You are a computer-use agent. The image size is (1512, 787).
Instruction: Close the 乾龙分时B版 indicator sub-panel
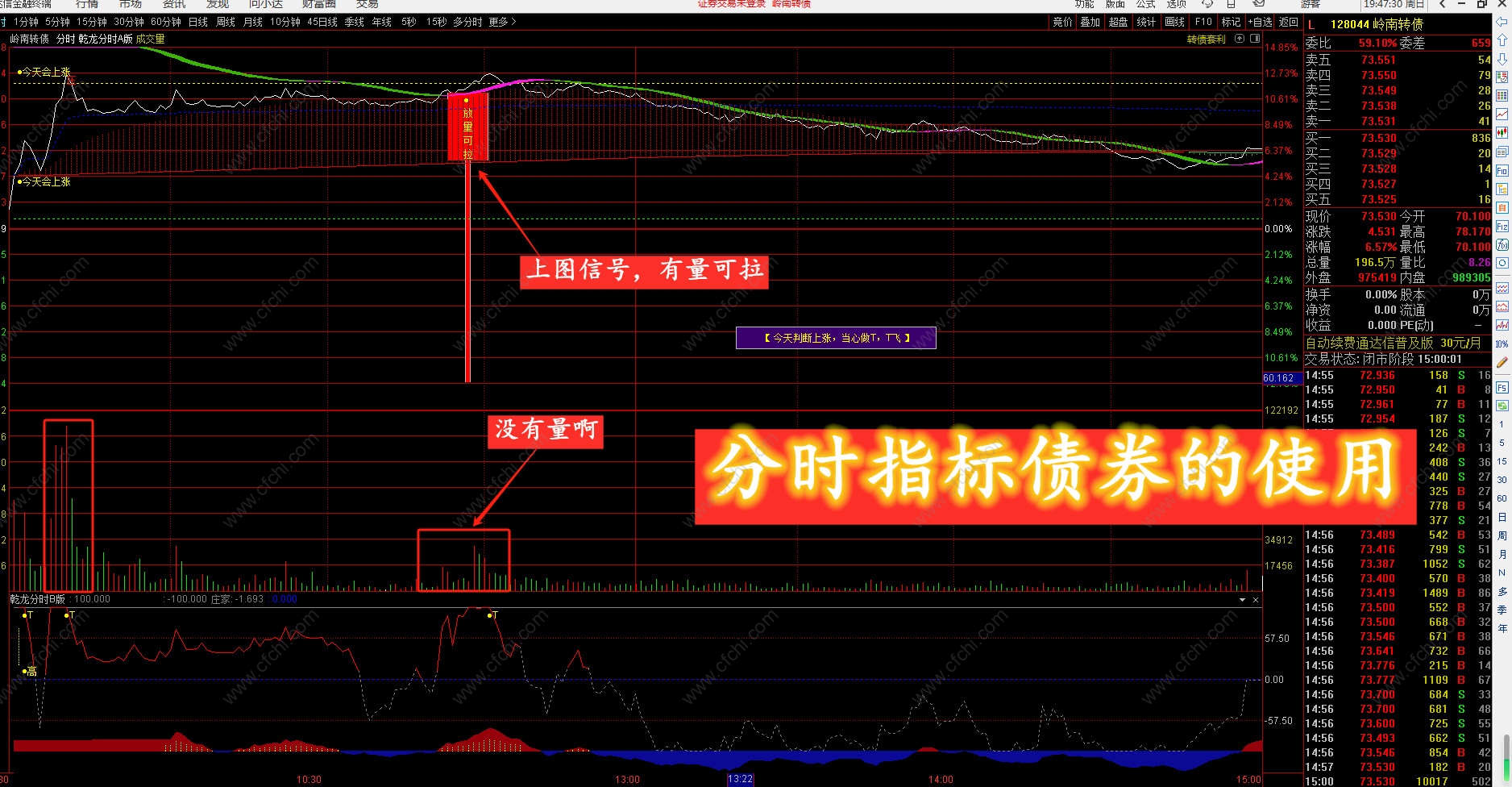point(1256,600)
